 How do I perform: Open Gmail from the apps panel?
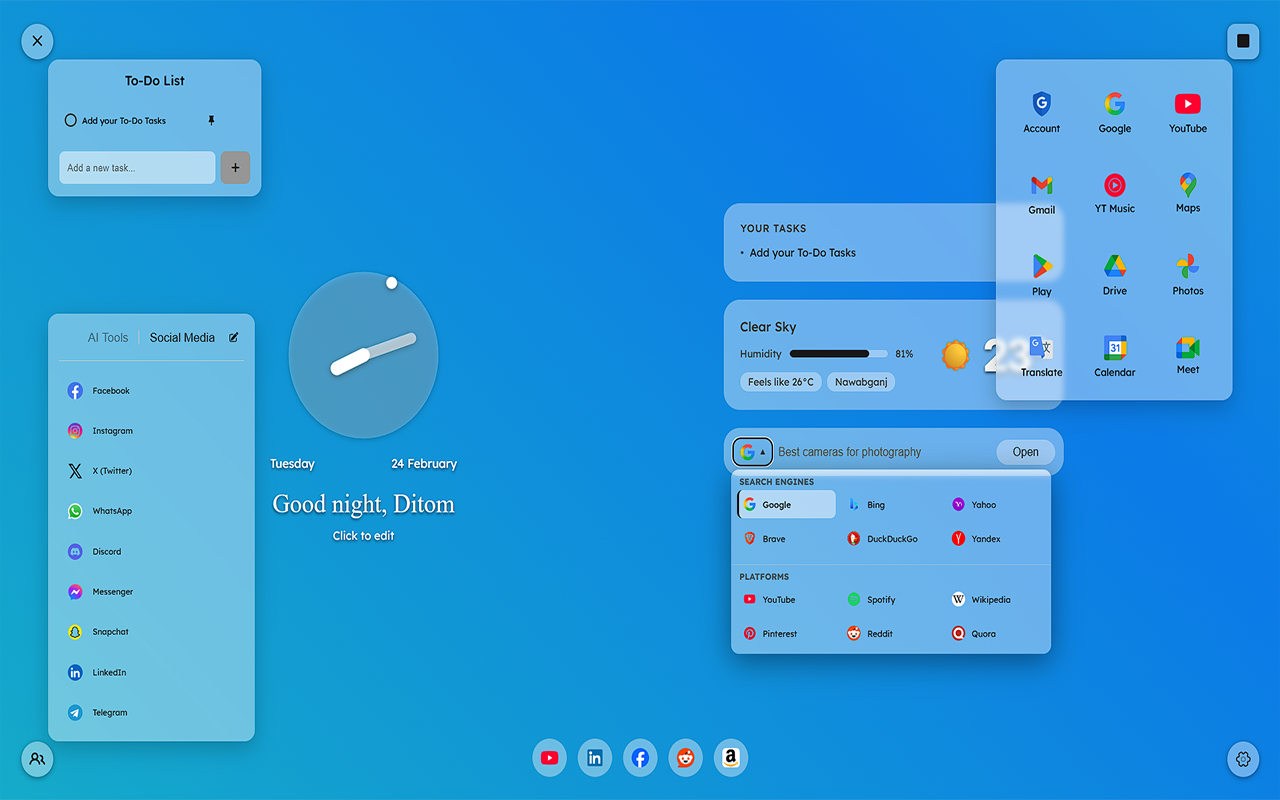point(1041,194)
